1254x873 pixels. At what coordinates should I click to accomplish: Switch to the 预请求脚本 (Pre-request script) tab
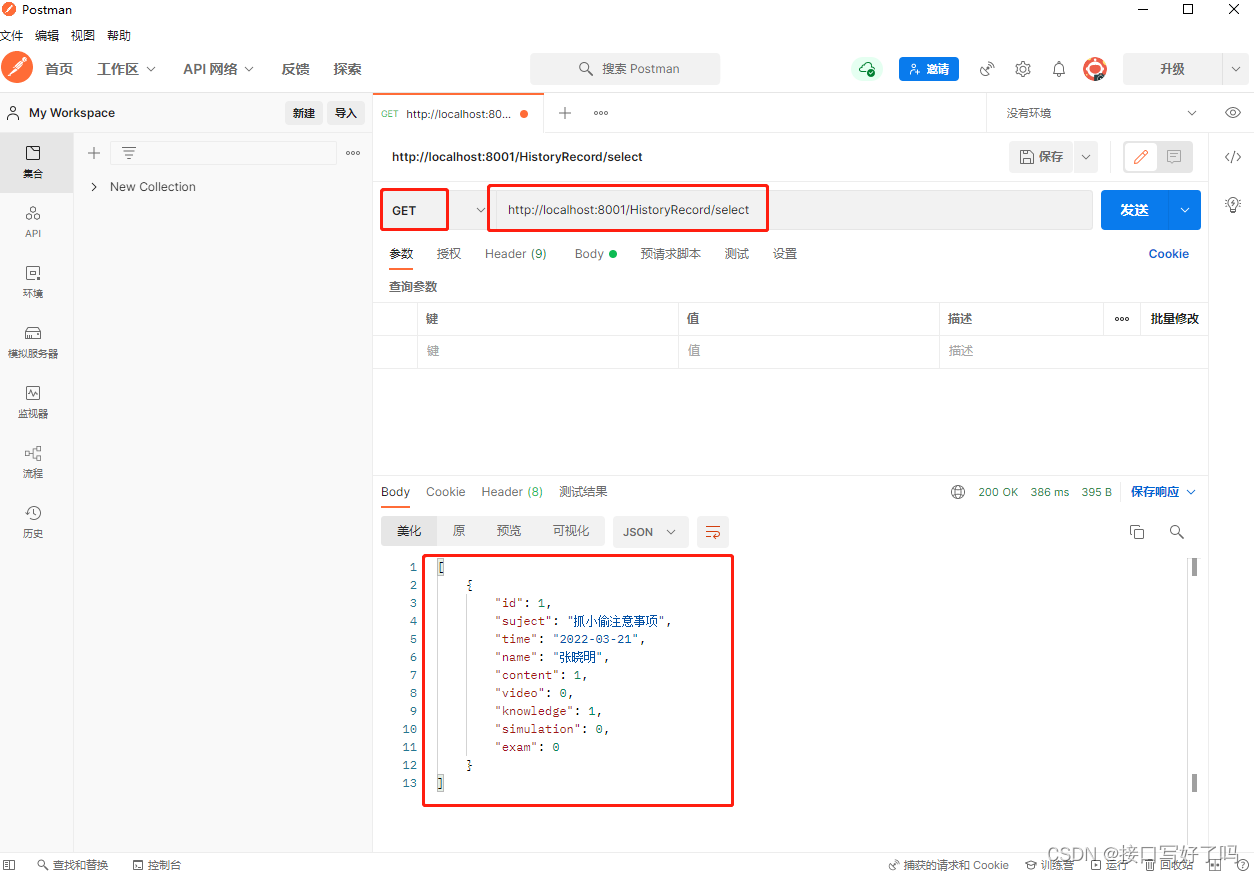pyautogui.click(x=671, y=254)
